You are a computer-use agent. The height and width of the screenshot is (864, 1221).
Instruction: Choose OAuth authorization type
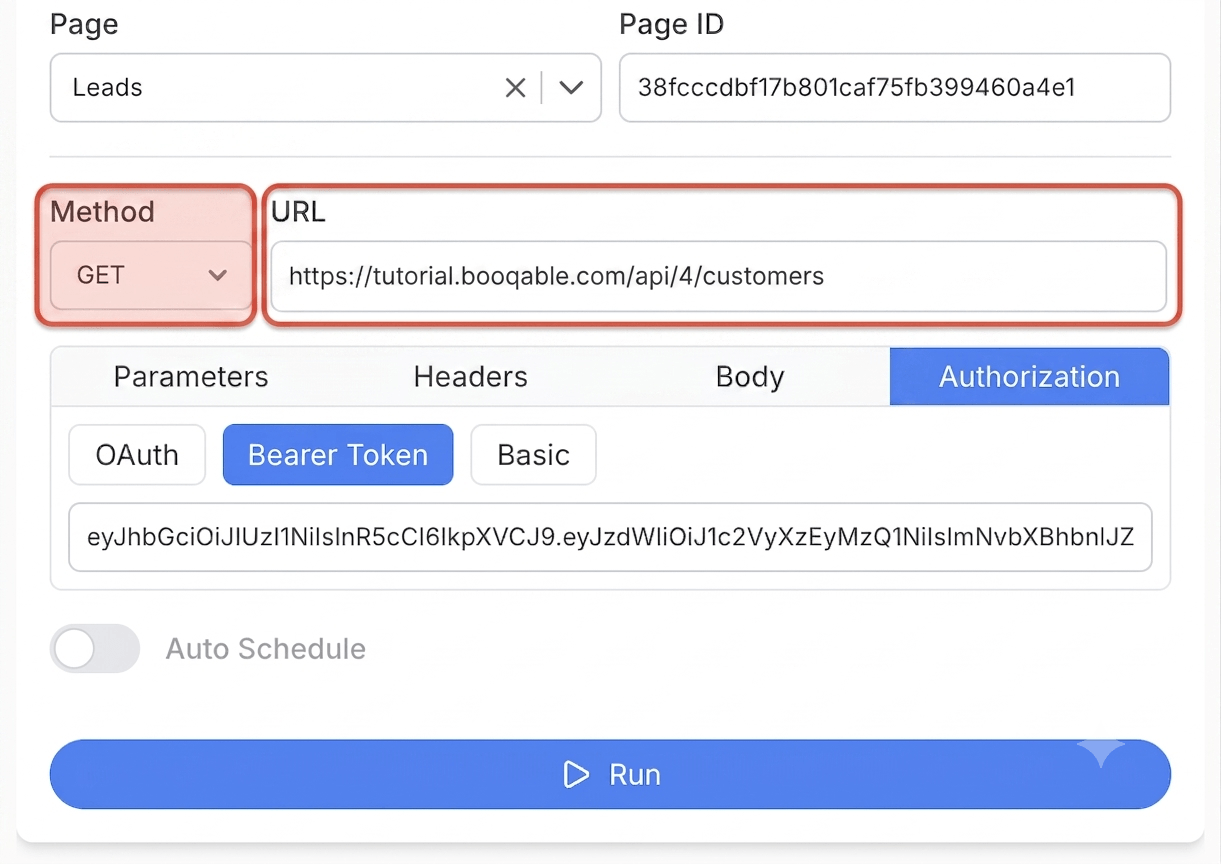(x=137, y=455)
